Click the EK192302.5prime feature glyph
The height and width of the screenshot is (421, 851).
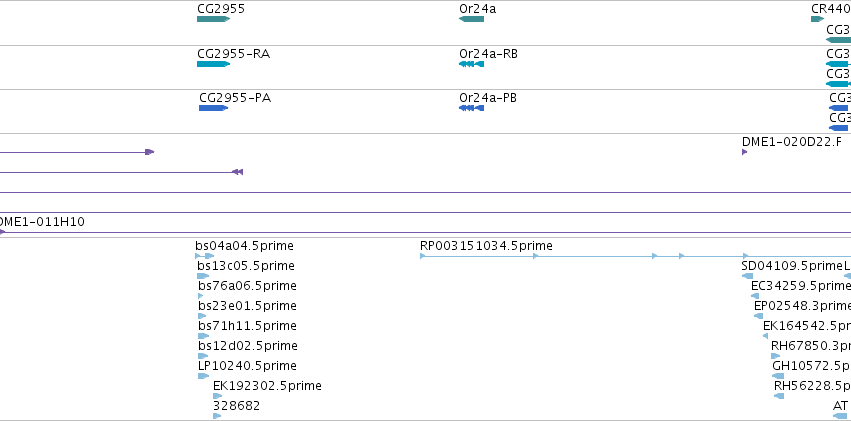coord(217,396)
